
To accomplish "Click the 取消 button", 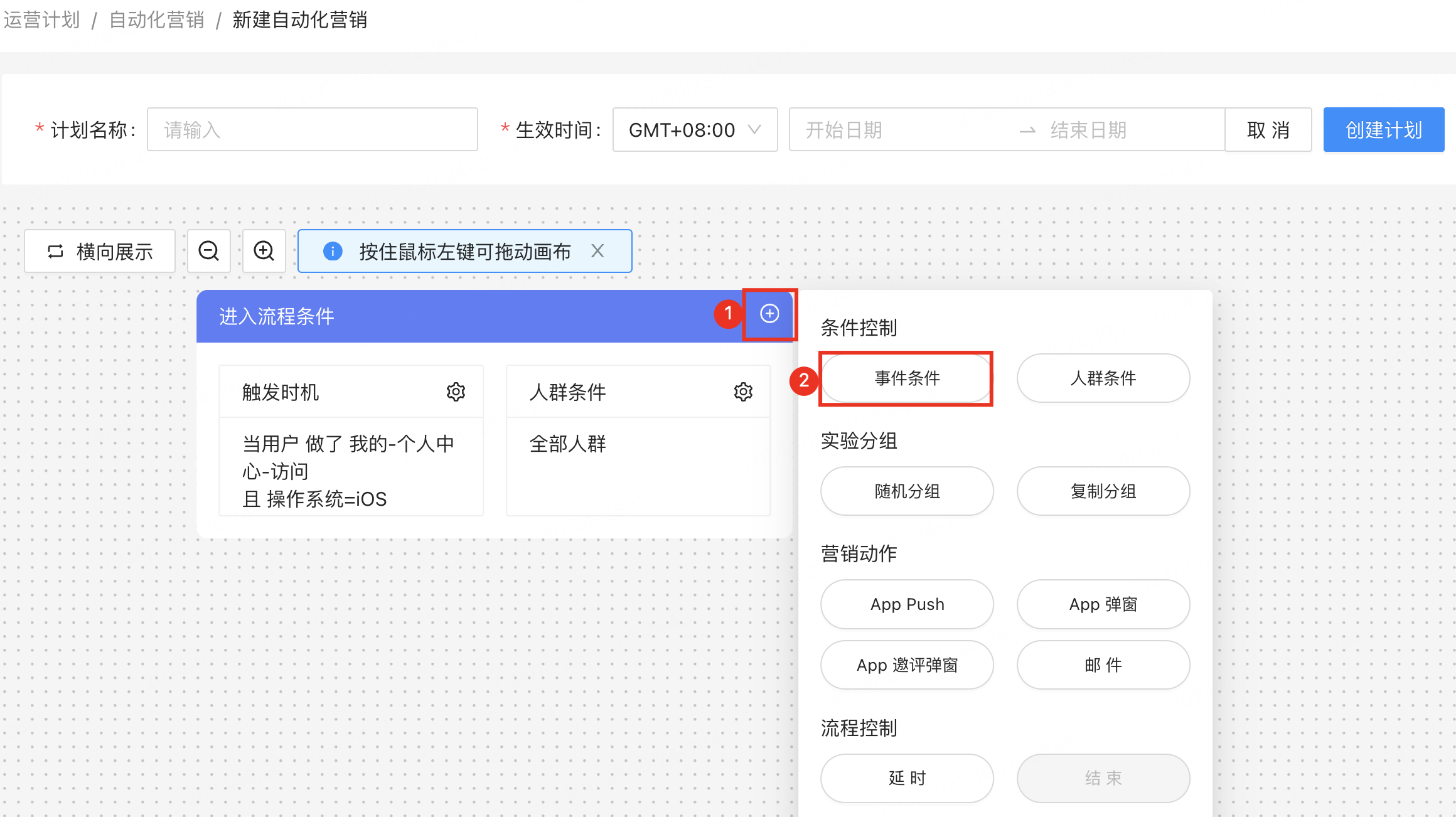I will [1268, 129].
